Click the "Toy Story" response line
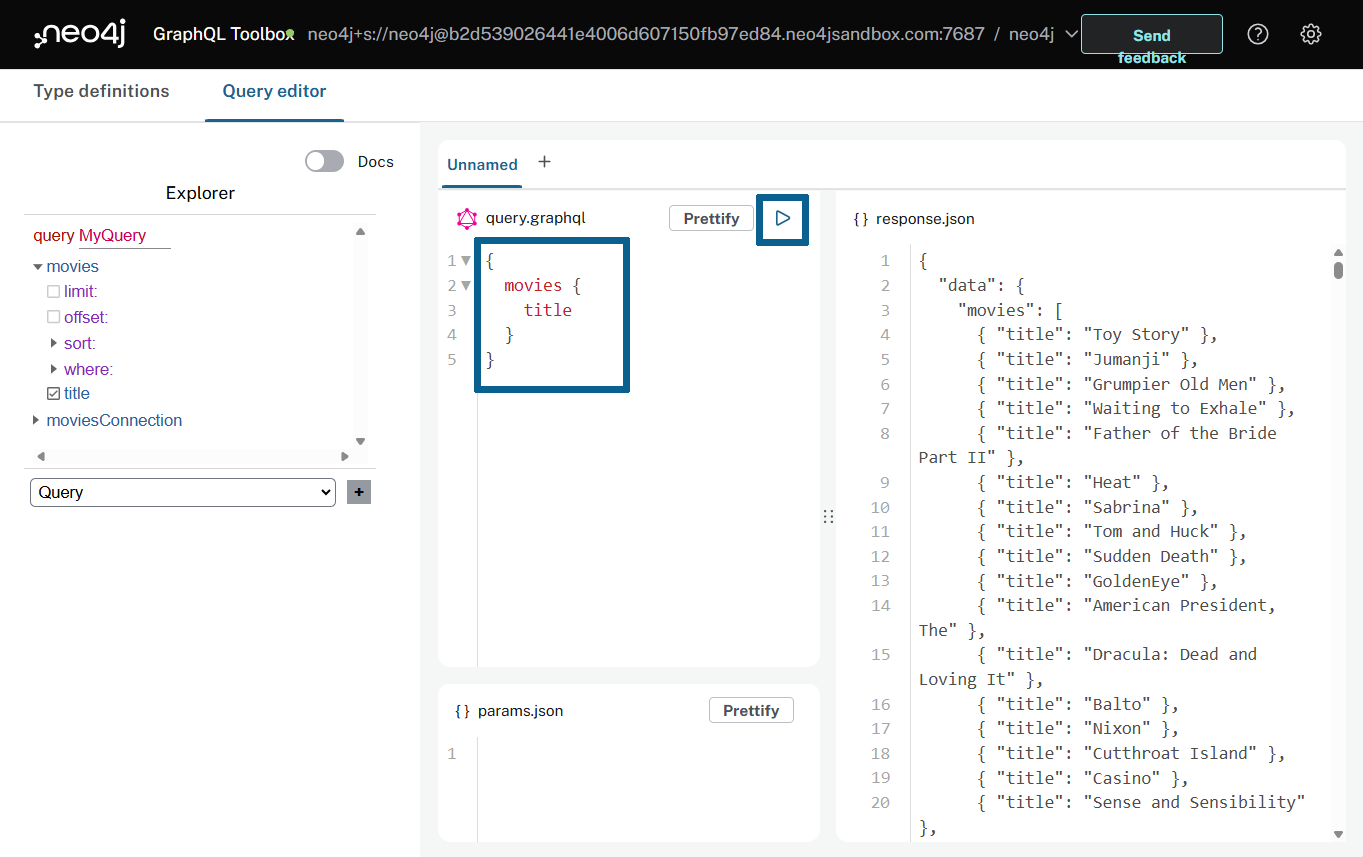The width and height of the screenshot is (1363, 857). click(x=1097, y=334)
